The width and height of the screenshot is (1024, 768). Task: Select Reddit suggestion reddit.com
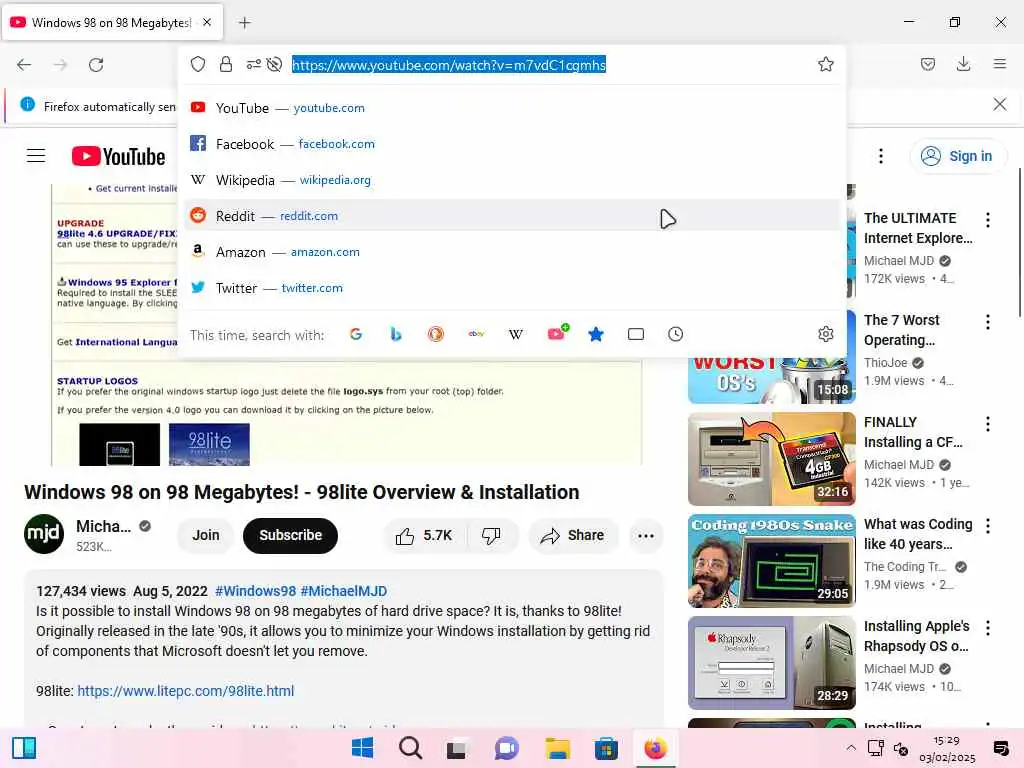pyautogui.click(x=512, y=216)
